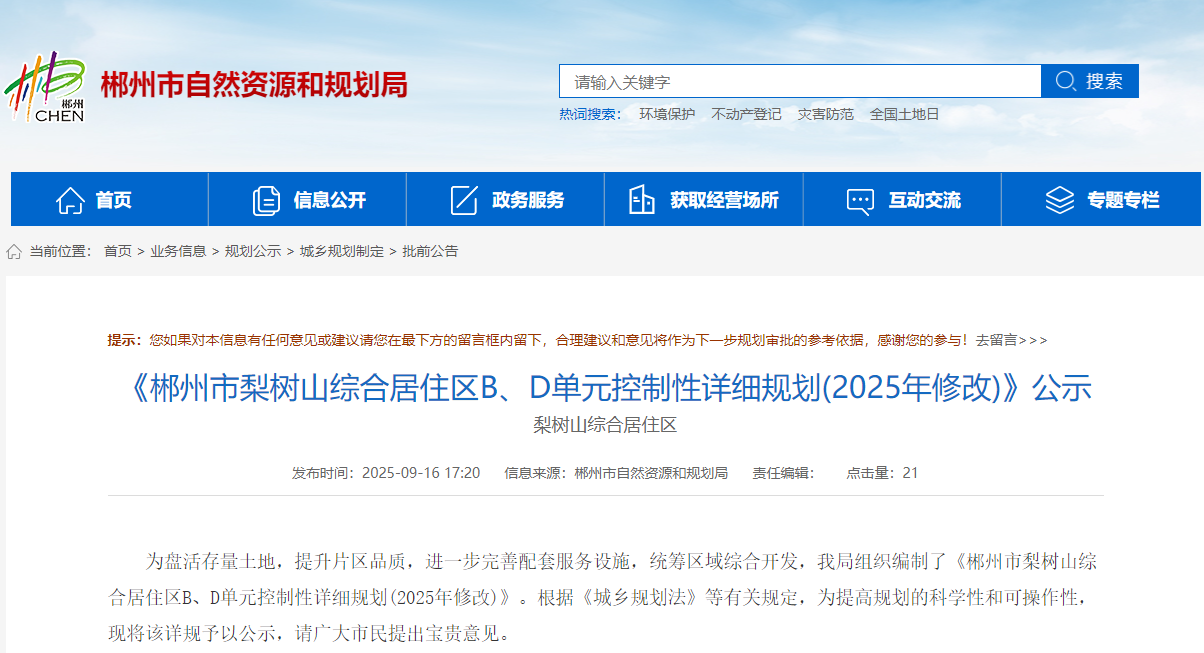This screenshot has height=653, width=1204.
Task: Open the 互动交流 navigation menu
Action: pyautogui.click(x=924, y=200)
